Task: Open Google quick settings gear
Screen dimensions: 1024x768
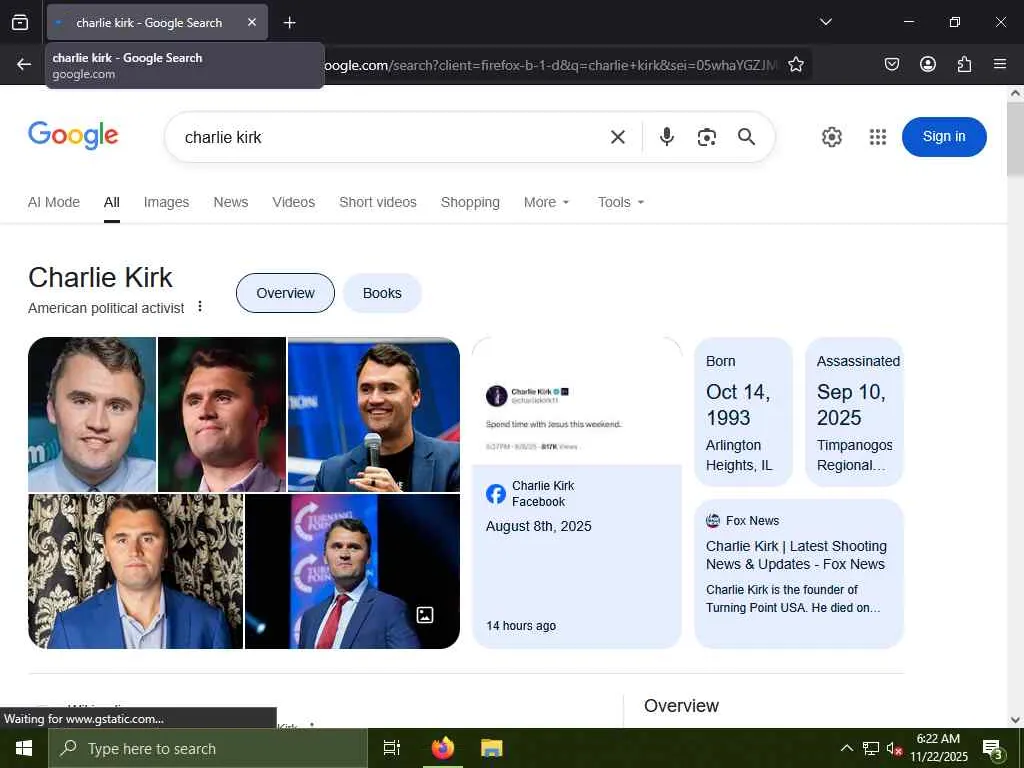Action: point(831,136)
